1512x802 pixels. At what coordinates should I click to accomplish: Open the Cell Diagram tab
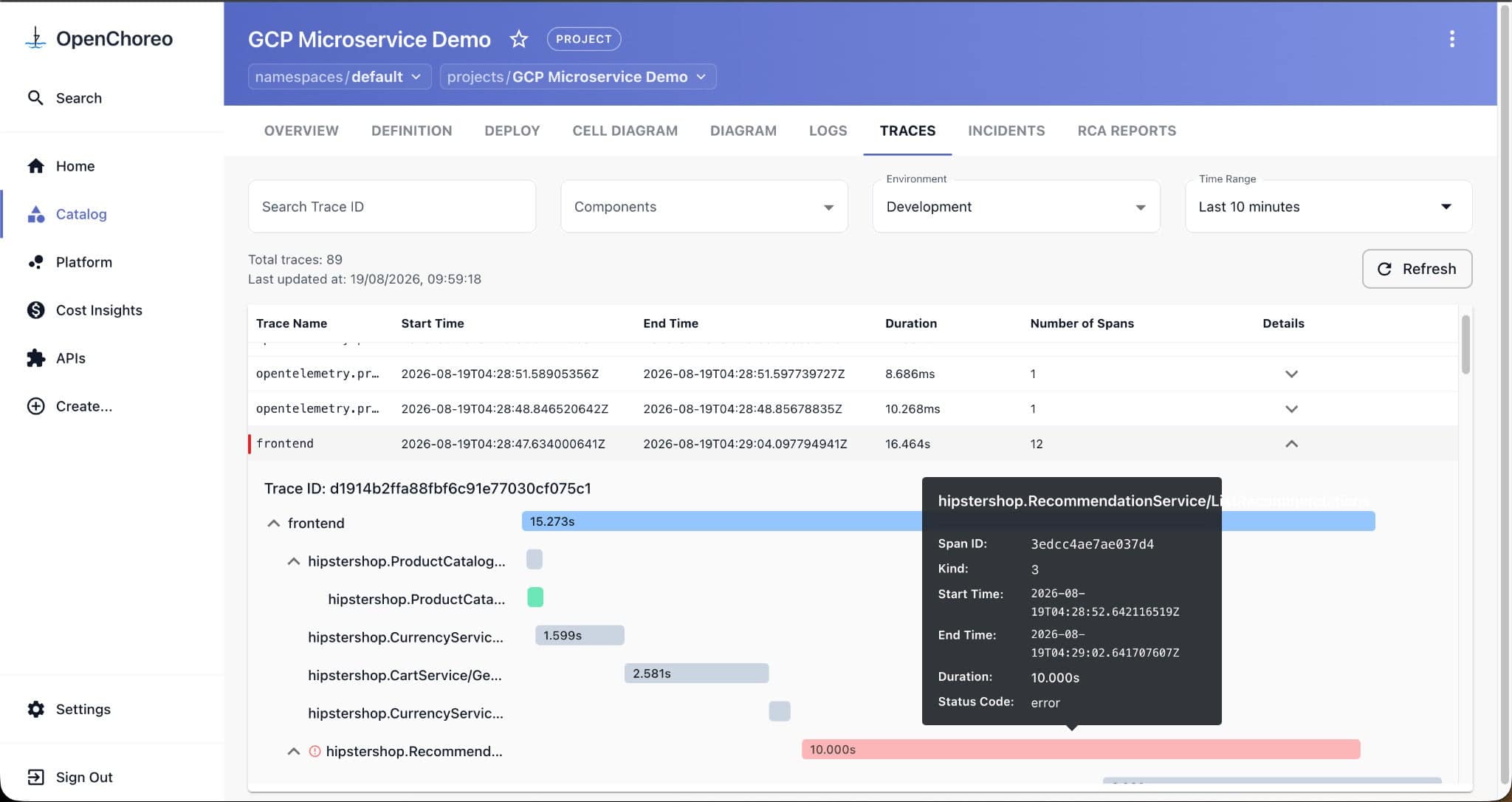(625, 131)
